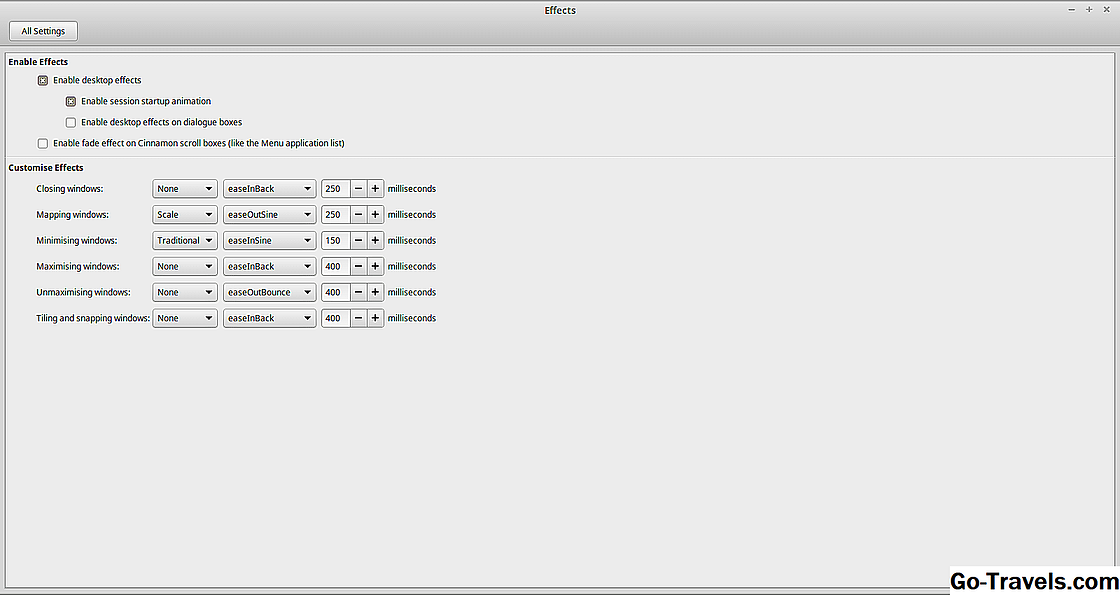
Task: Decrease Closing windows duration with minus button
Action: click(358, 189)
